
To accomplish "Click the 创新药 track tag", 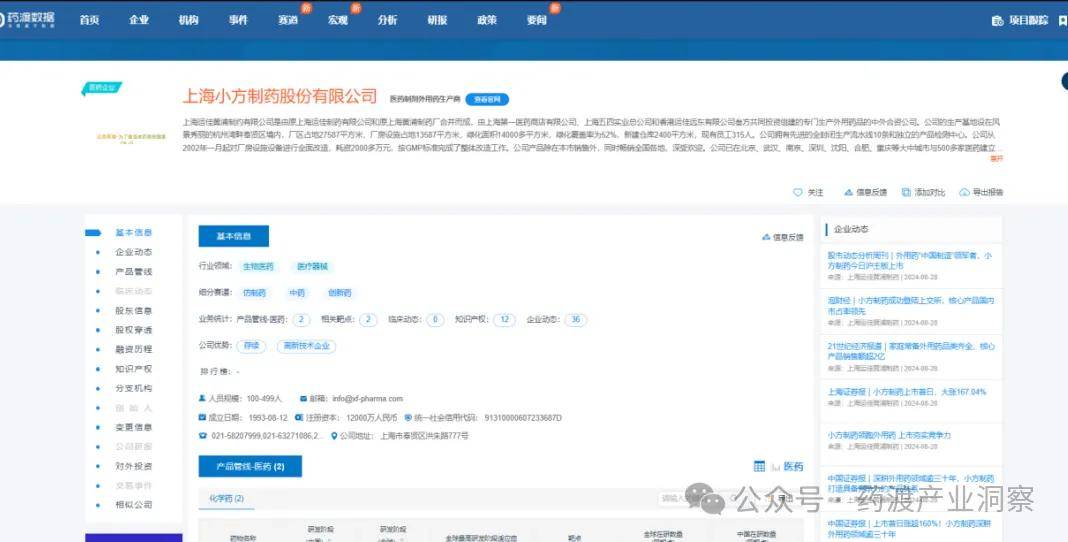I will pos(339,293).
